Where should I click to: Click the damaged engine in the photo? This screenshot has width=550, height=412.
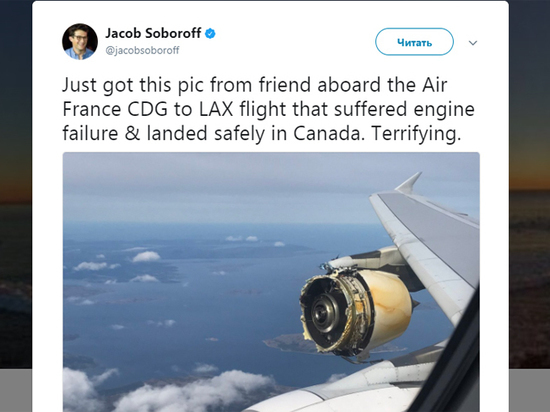[x=355, y=309]
